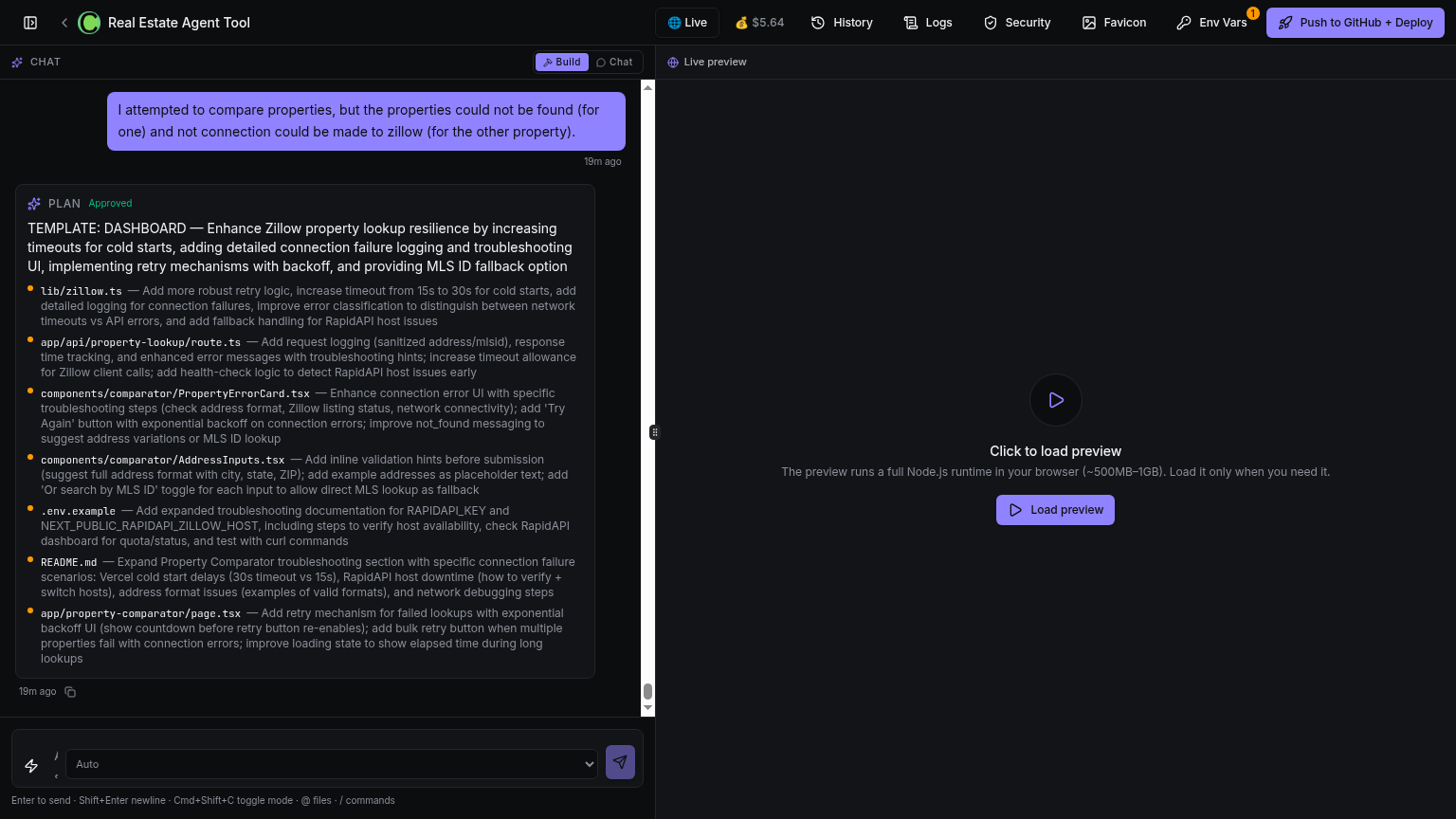Click components/comparator/AddressInputs.tsx entry
Viewport: 1456px width, 819px height.
click(162, 460)
